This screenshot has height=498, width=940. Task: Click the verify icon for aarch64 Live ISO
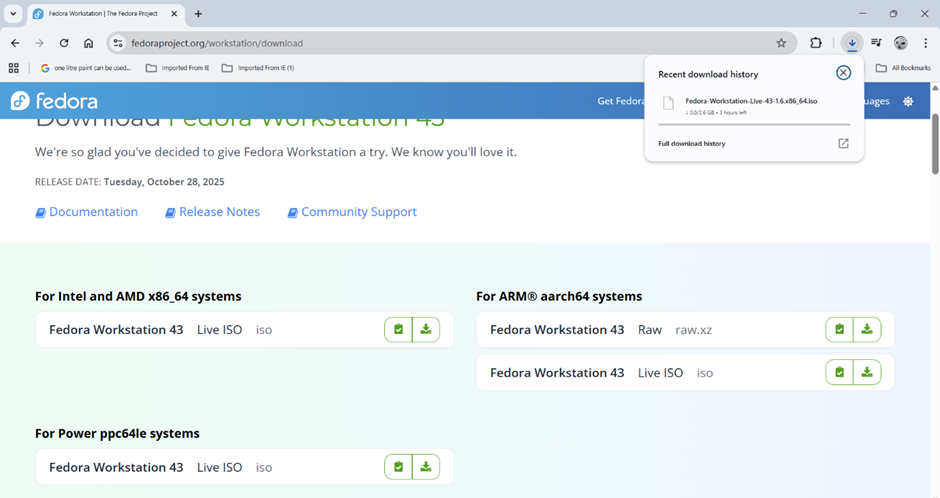pos(839,372)
